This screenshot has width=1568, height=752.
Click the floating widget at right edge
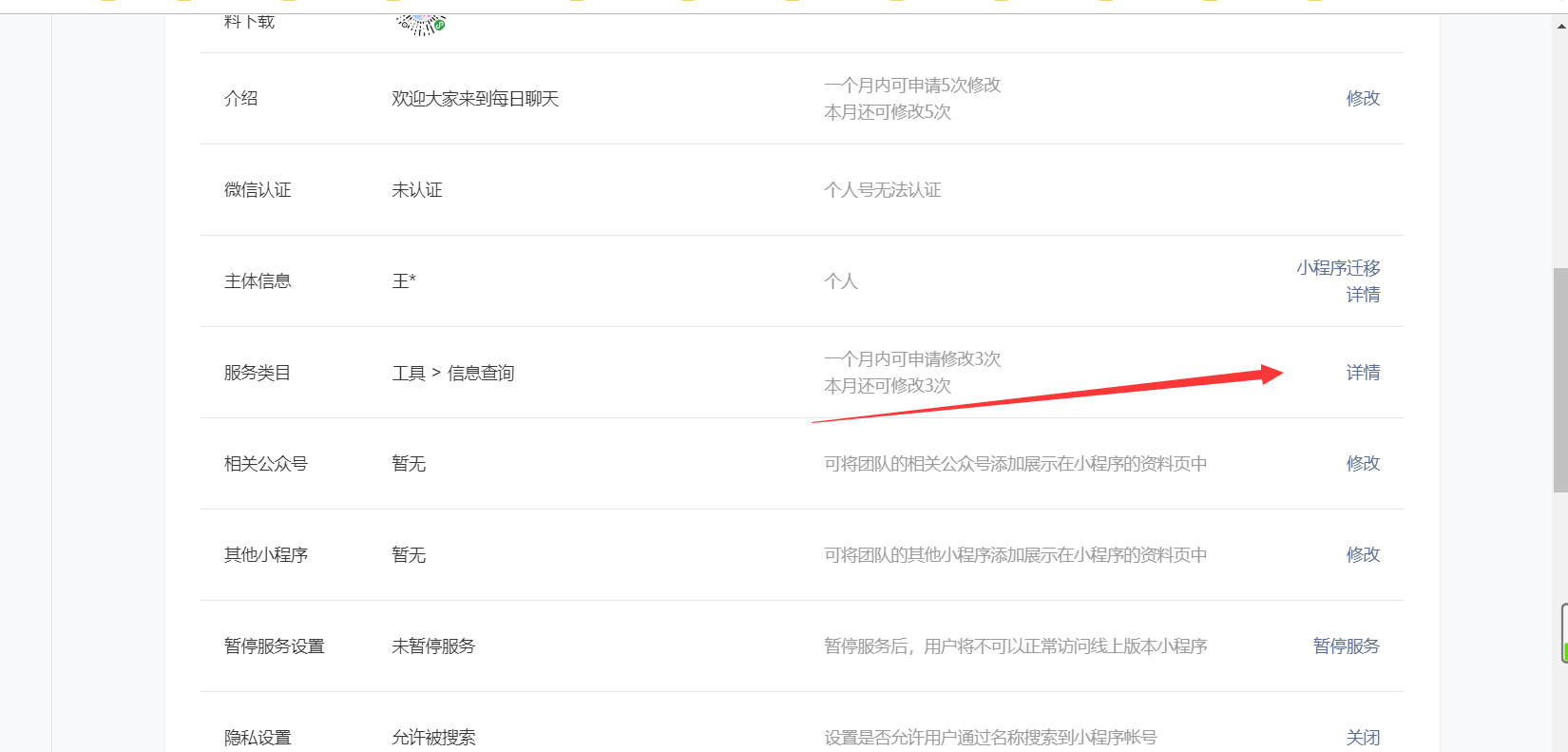click(x=1563, y=633)
